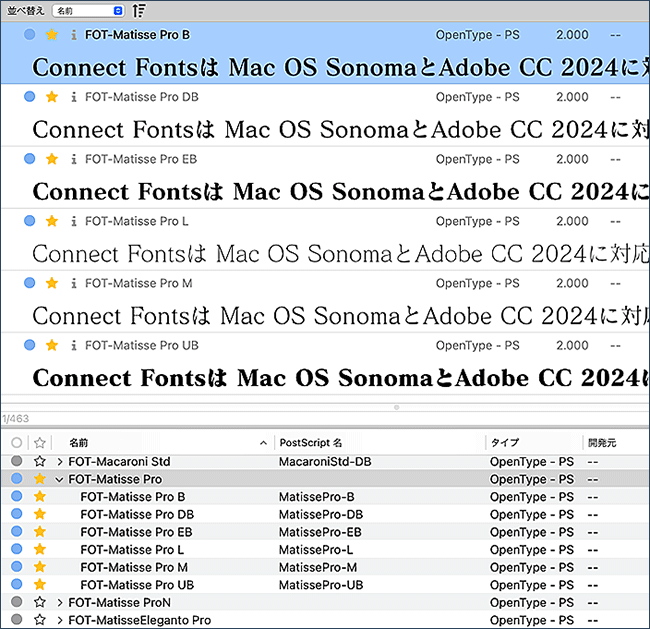Sort by 名前 column header

point(78,443)
